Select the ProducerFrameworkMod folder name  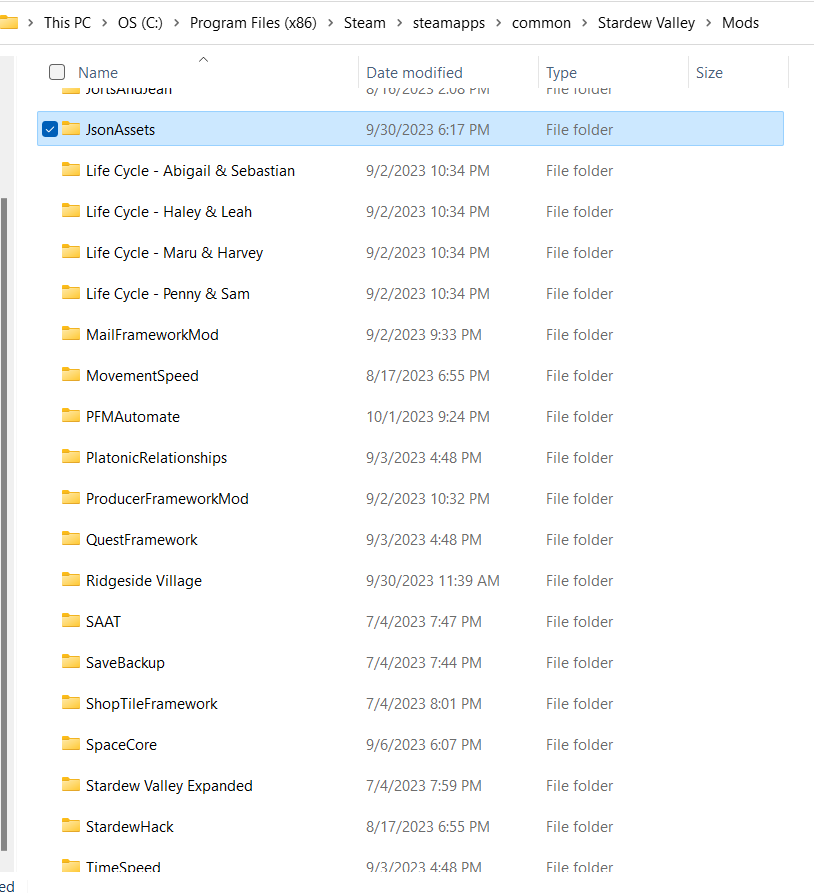[x=167, y=499]
